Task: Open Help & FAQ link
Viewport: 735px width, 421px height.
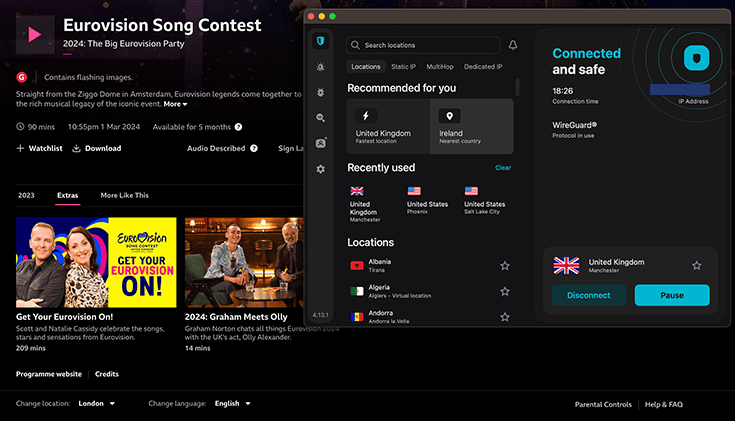Action: tap(664, 405)
